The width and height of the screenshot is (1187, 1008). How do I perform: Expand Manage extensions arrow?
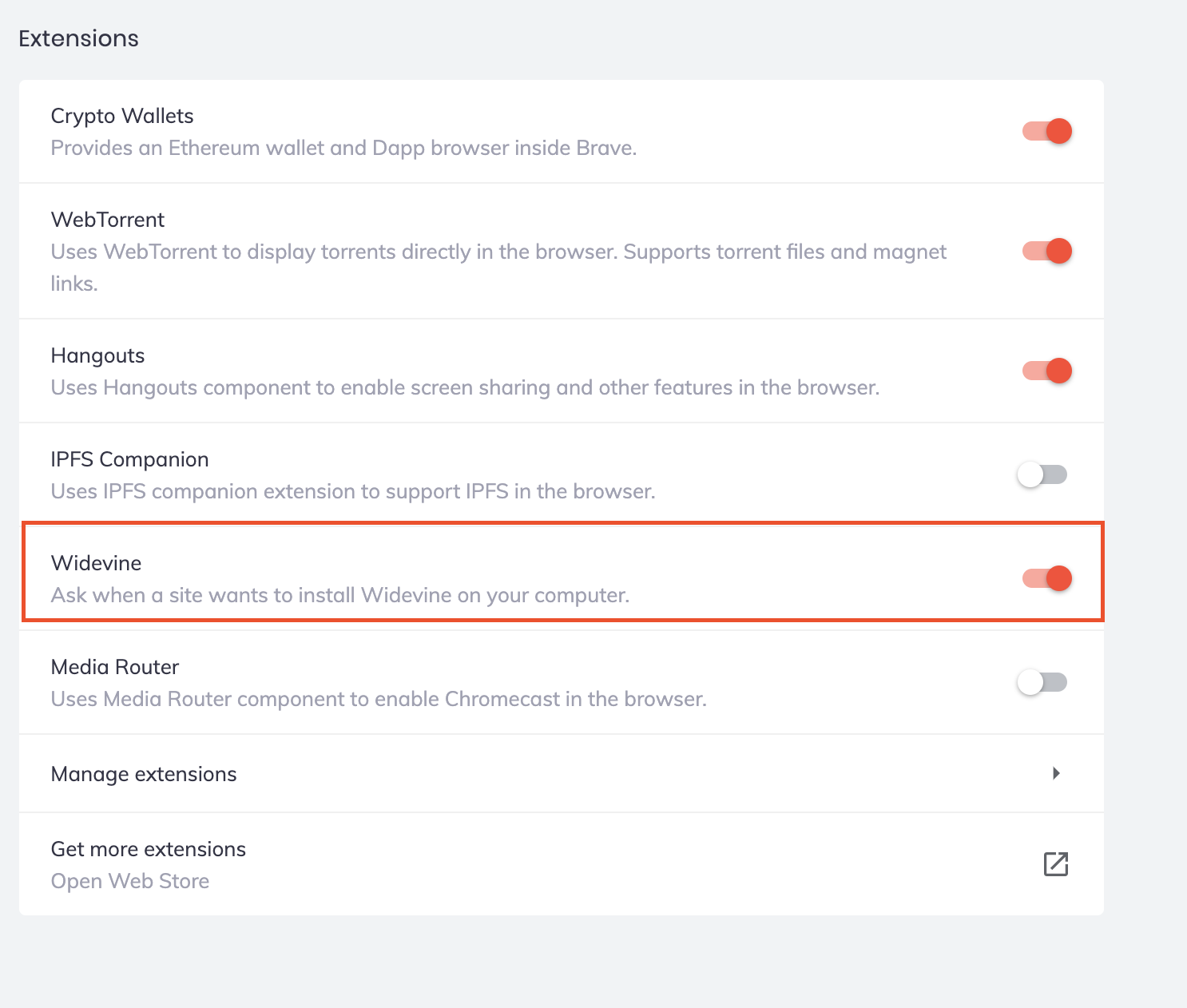[x=1056, y=773]
